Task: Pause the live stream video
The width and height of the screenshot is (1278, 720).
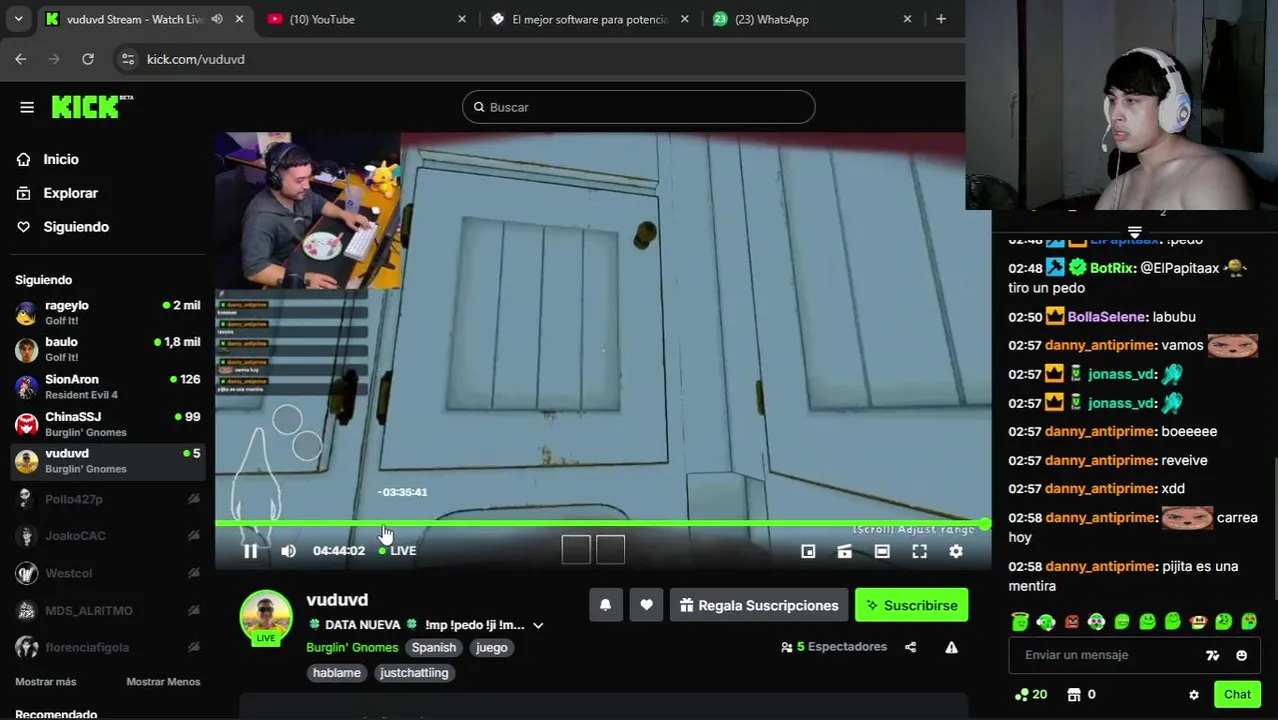Action: [250, 551]
